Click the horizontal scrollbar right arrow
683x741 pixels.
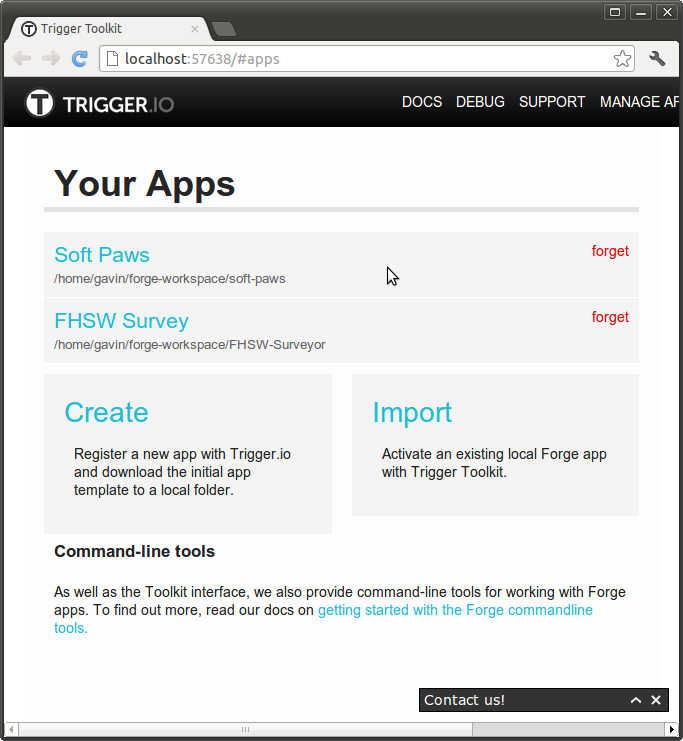pos(671,729)
